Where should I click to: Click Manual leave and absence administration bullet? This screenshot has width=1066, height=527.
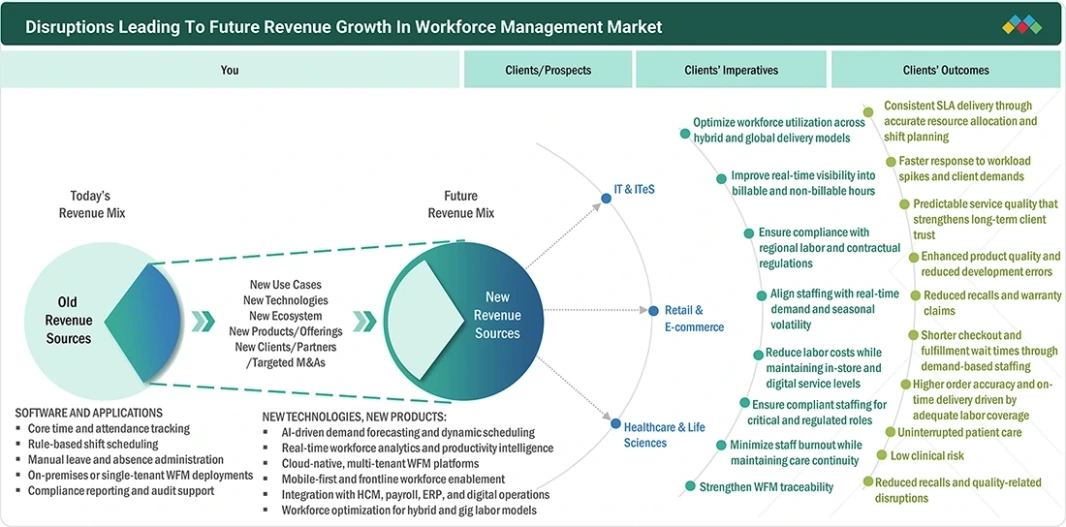click(126, 460)
